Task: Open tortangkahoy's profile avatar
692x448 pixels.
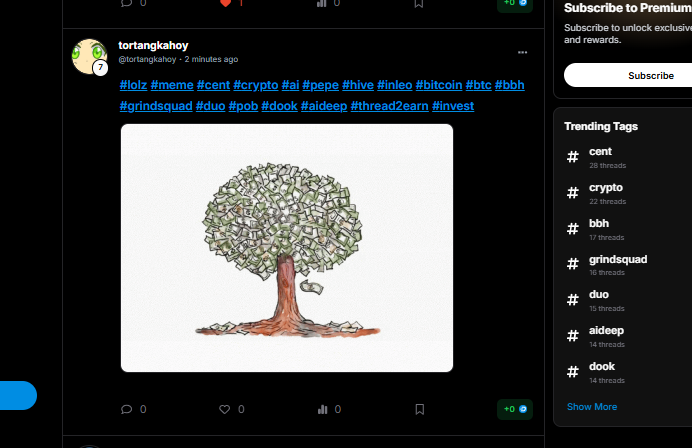Action: pyautogui.click(x=90, y=56)
